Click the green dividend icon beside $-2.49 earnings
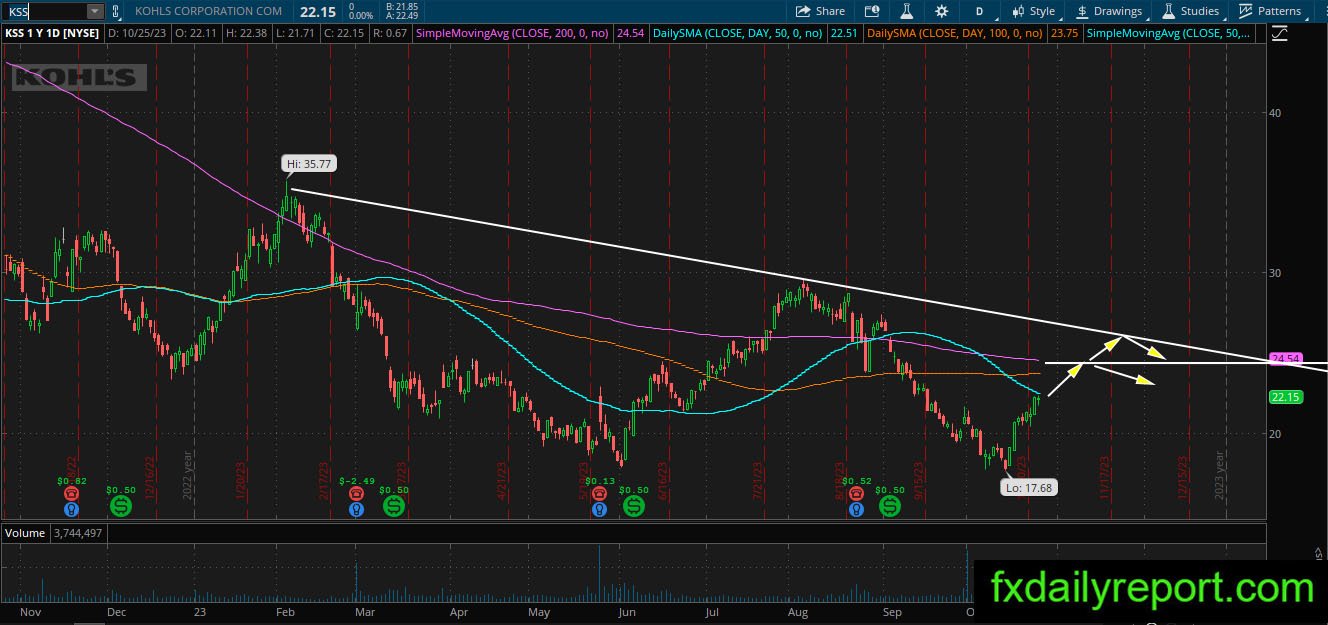 pyautogui.click(x=395, y=506)
